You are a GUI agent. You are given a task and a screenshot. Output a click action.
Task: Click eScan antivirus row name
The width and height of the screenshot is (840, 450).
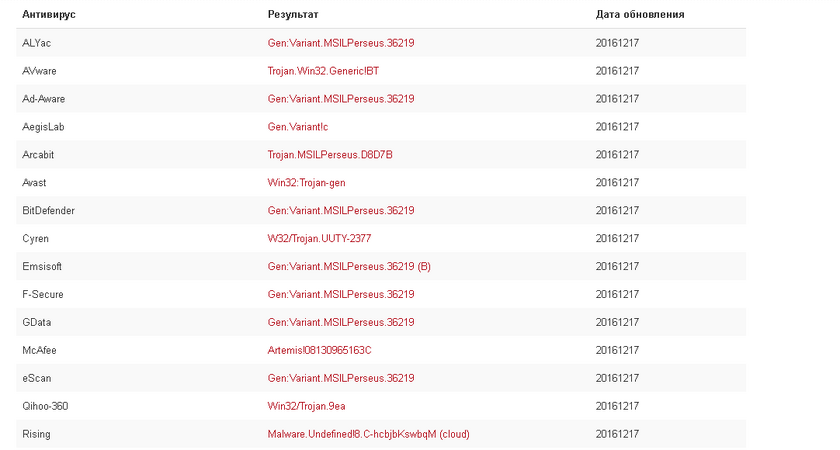37,378
